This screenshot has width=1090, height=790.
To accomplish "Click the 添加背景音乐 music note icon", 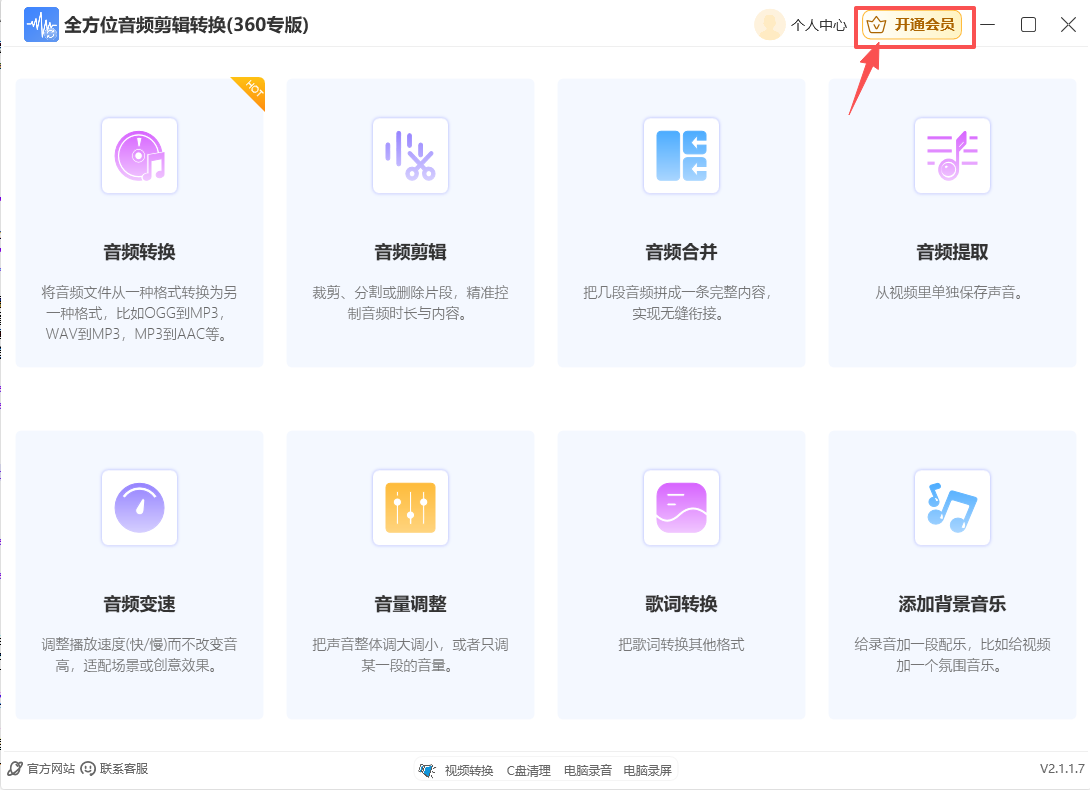I will 952,508.
